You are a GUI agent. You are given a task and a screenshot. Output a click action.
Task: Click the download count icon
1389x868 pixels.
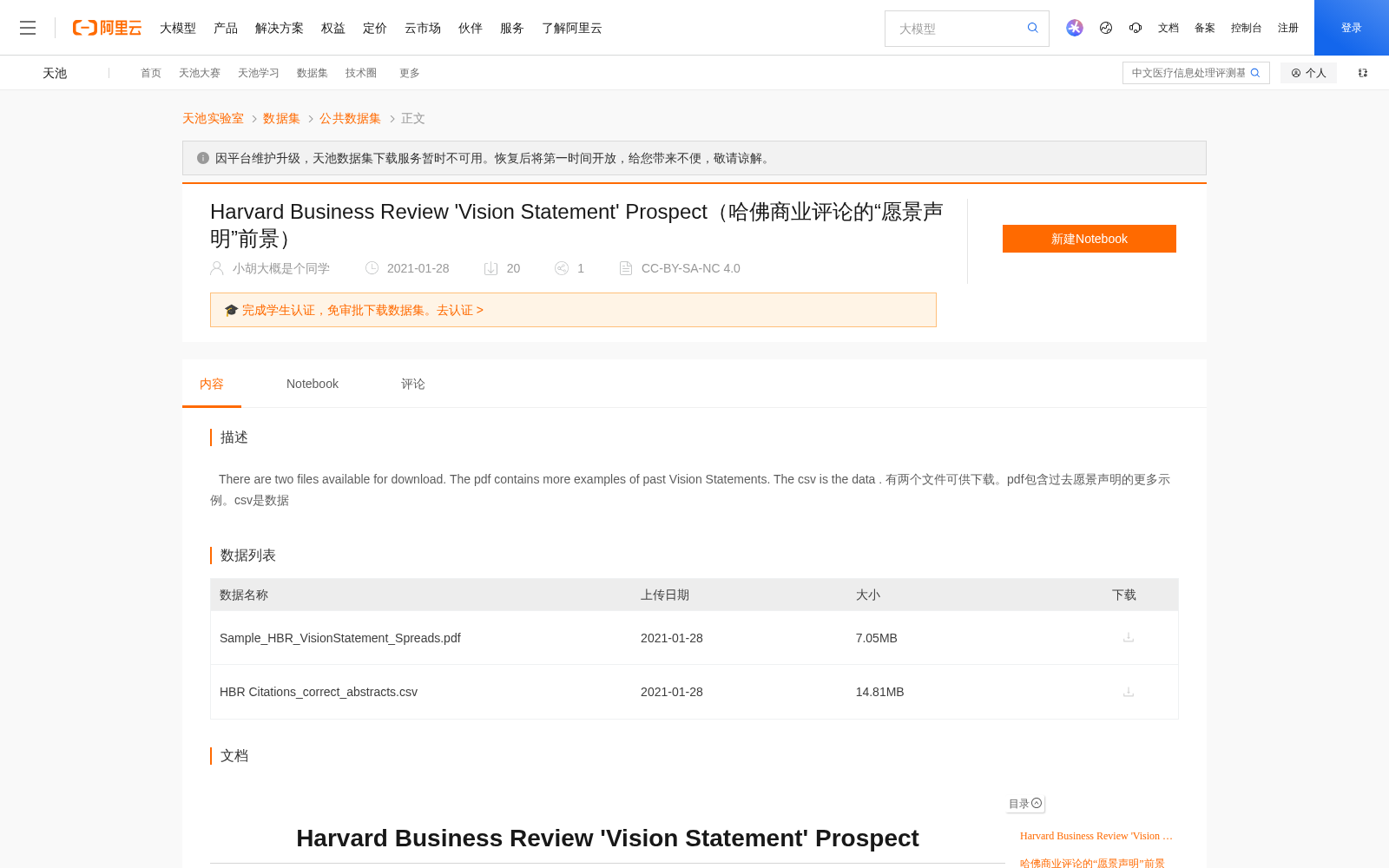coord(490,268)
